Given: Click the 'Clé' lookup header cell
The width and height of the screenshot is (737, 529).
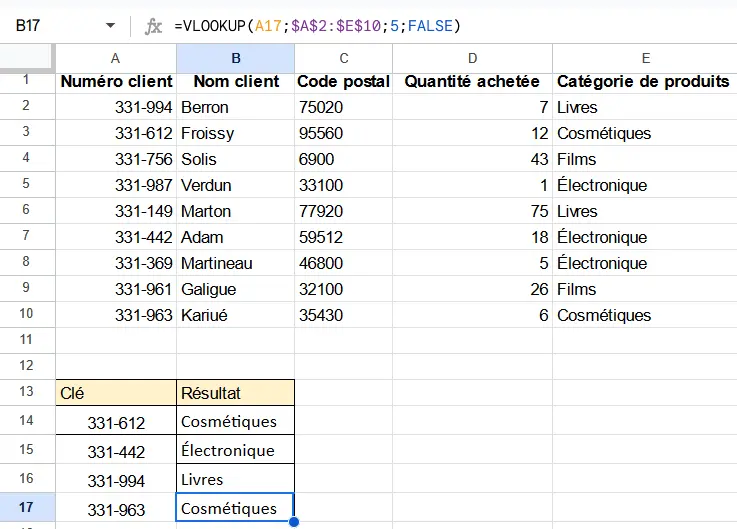Looking at the screenshot, I should click(x=116, y=393).
